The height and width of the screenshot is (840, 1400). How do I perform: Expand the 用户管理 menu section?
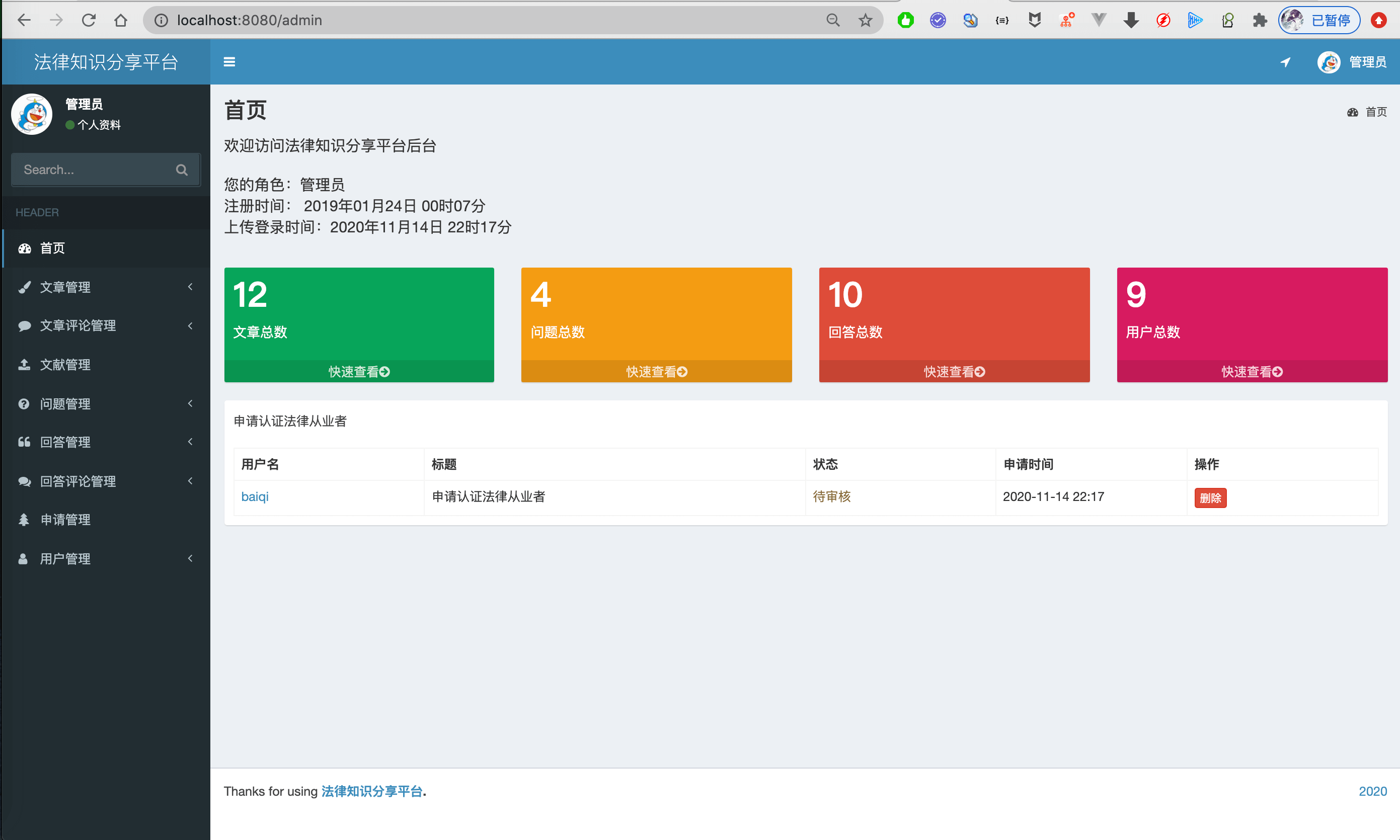65,559
